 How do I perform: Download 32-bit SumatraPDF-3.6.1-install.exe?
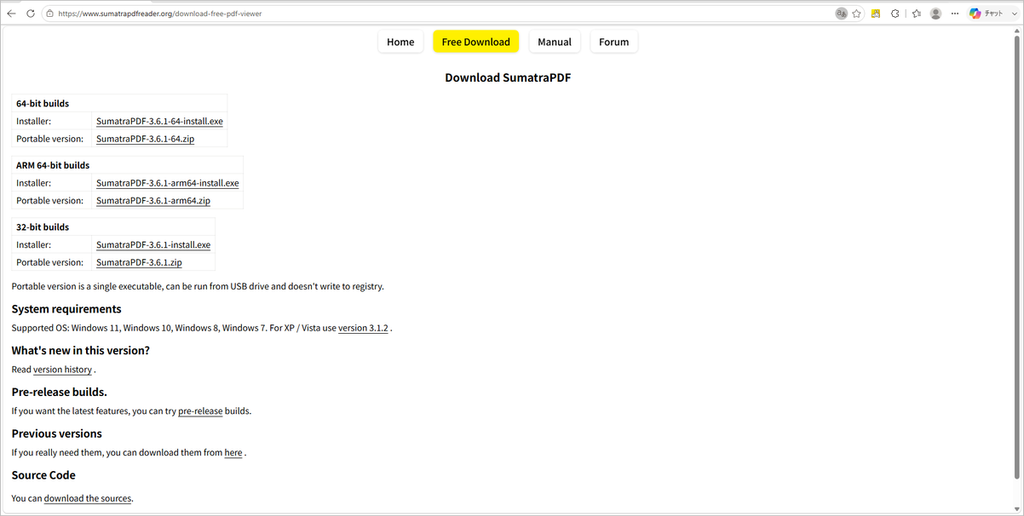tap(153, 245)
